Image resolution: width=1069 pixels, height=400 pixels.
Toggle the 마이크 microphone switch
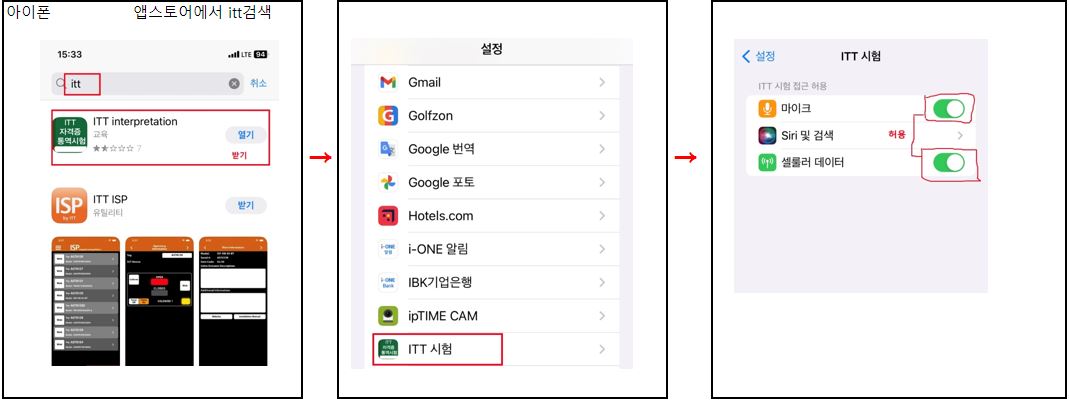(949, 109)
